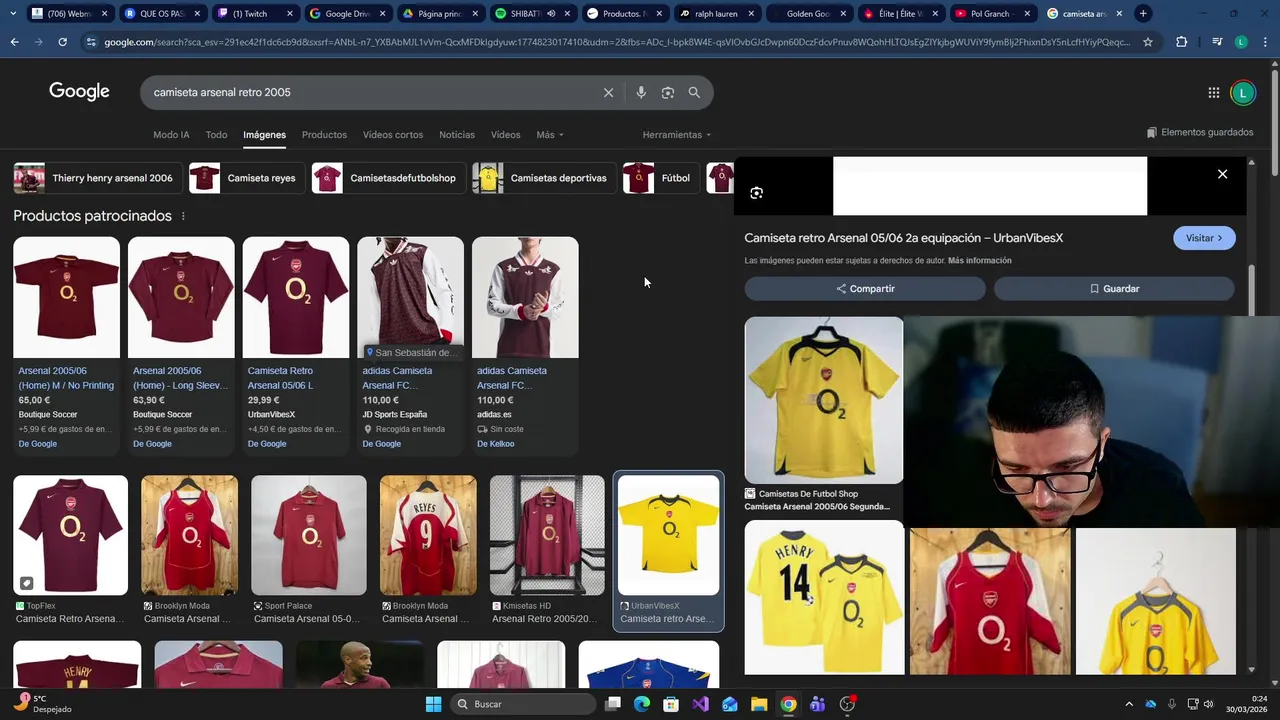Select Camisetas deportivas suggestion chip
This screenshot has width=1280, height=720.
[x=544, y=178]
